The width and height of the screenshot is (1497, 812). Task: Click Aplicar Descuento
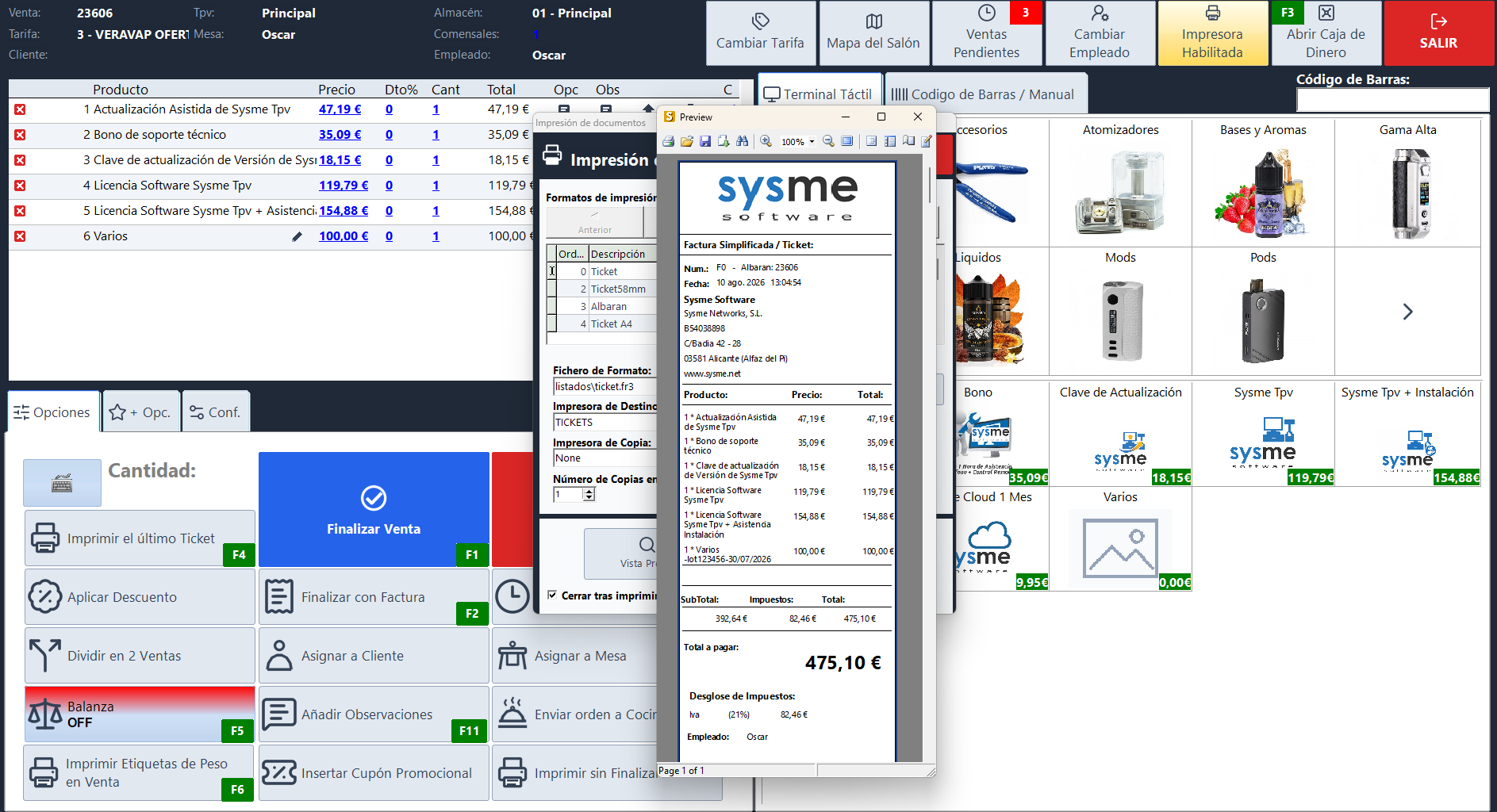coord(140,597)
